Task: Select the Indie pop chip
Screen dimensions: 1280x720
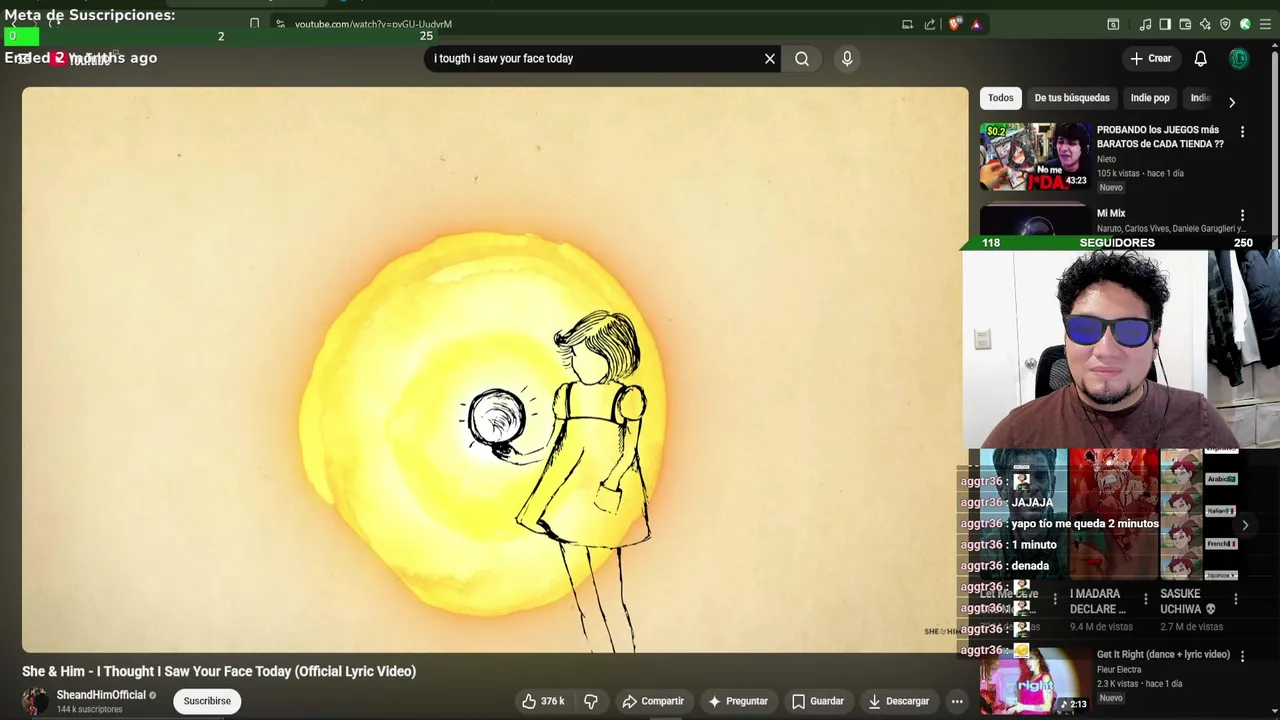Action: [1150, 98]
